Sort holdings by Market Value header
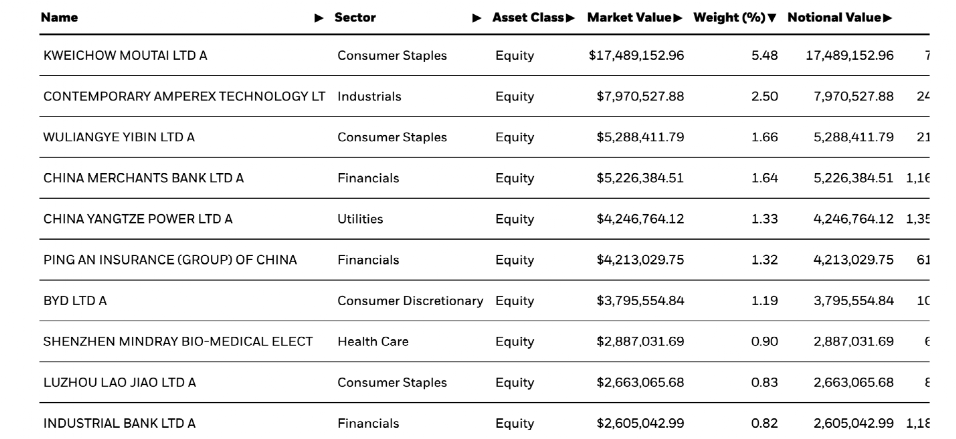 click(629, 18)
